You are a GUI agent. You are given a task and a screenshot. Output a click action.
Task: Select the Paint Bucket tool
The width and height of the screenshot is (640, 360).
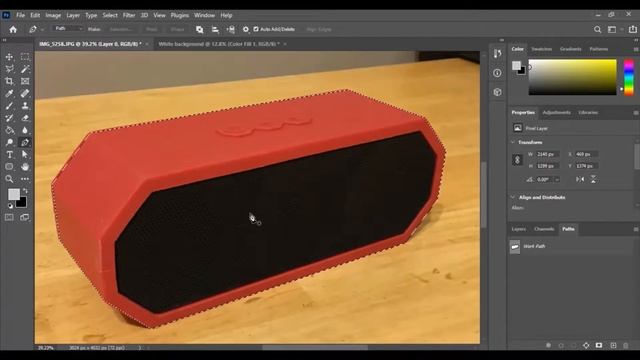pos(9,130)
